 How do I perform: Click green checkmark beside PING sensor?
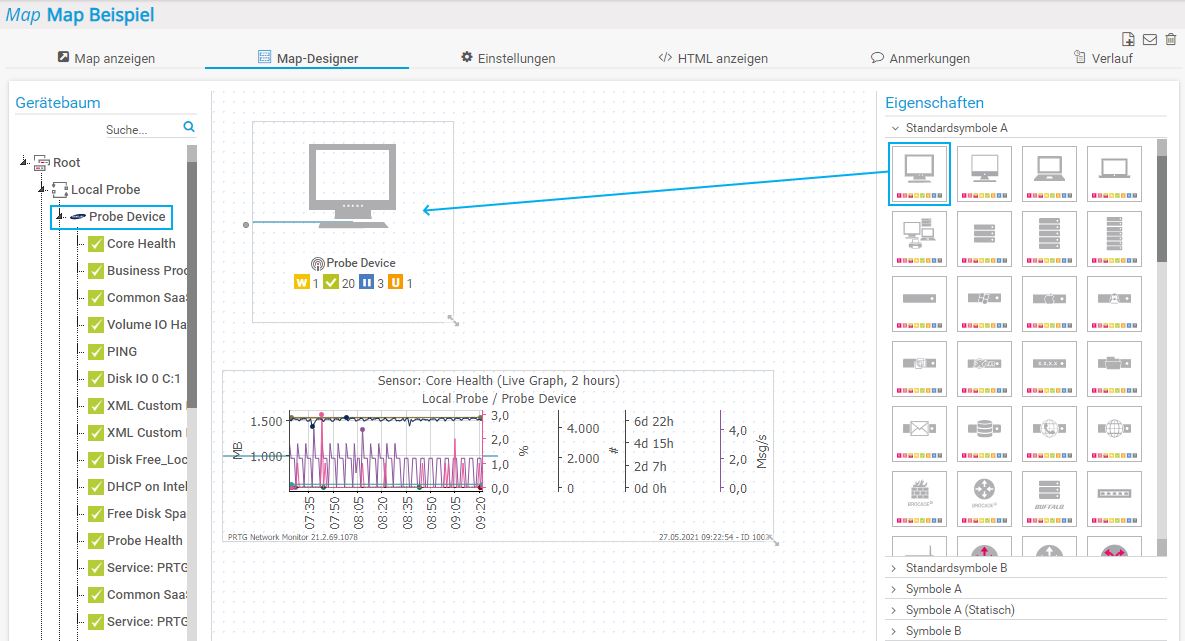(x=96, y=352)
